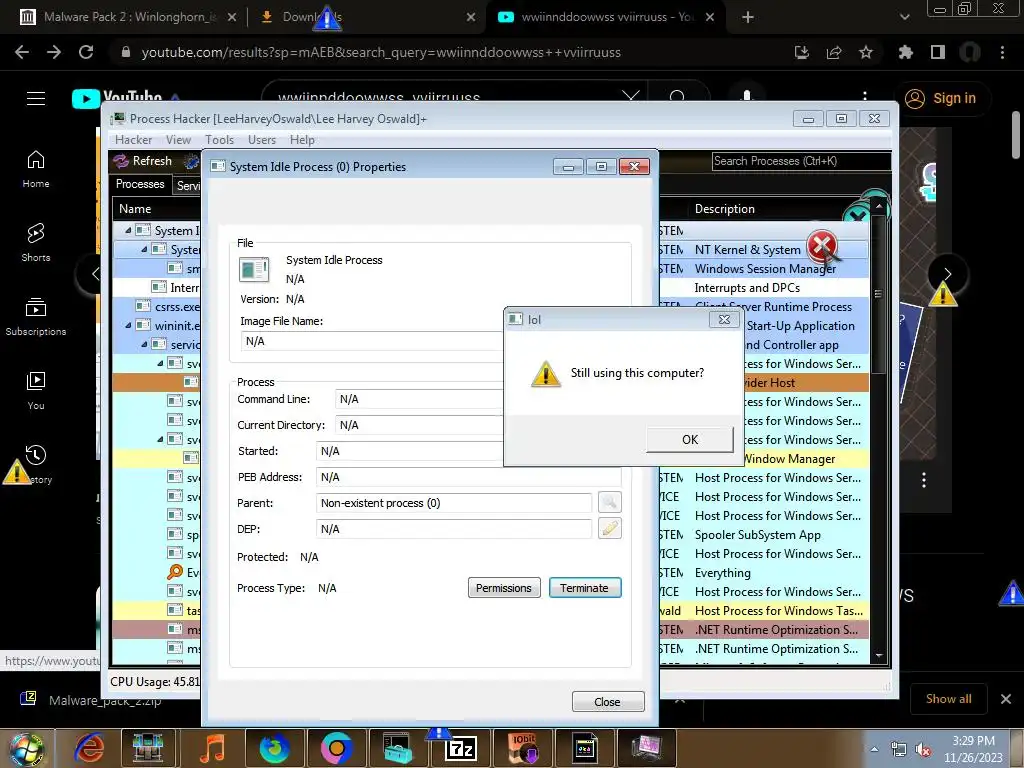Open the Windows Start orb
The width and height of the screenshot is (1024, 768).
click(x=26, y=750)
